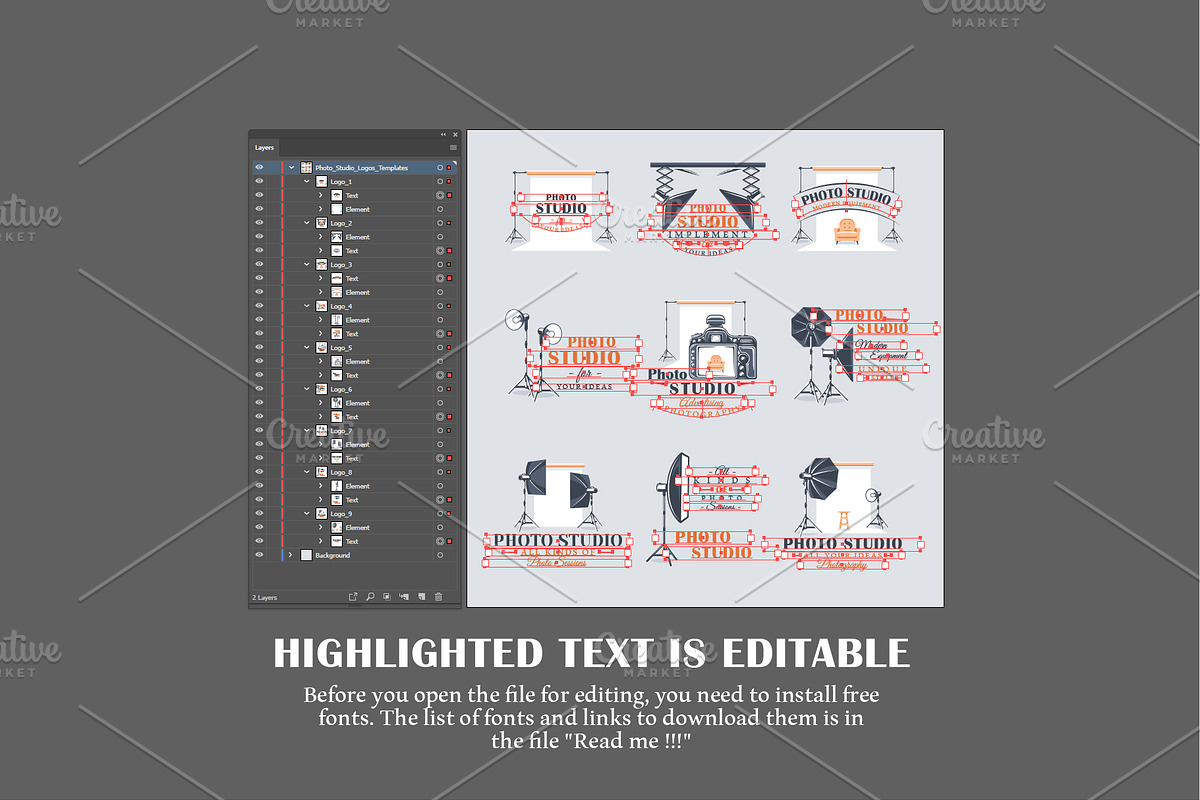Click the target circle of Logo_3
The width and height of the screenshot is (1200, 800).
click(x=440, y=265)
